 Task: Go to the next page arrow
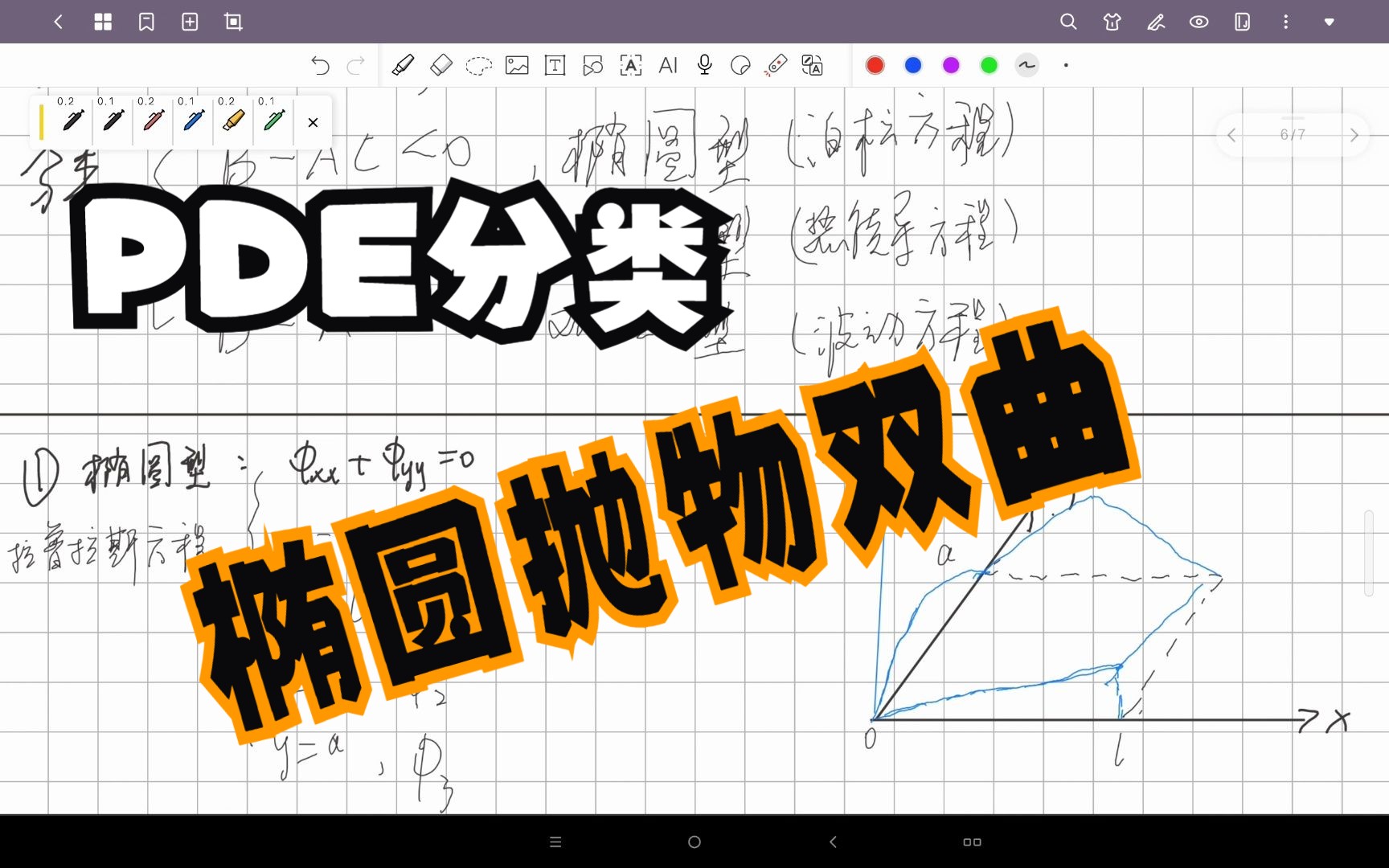pyautogui.click(x=1354, y=135)
